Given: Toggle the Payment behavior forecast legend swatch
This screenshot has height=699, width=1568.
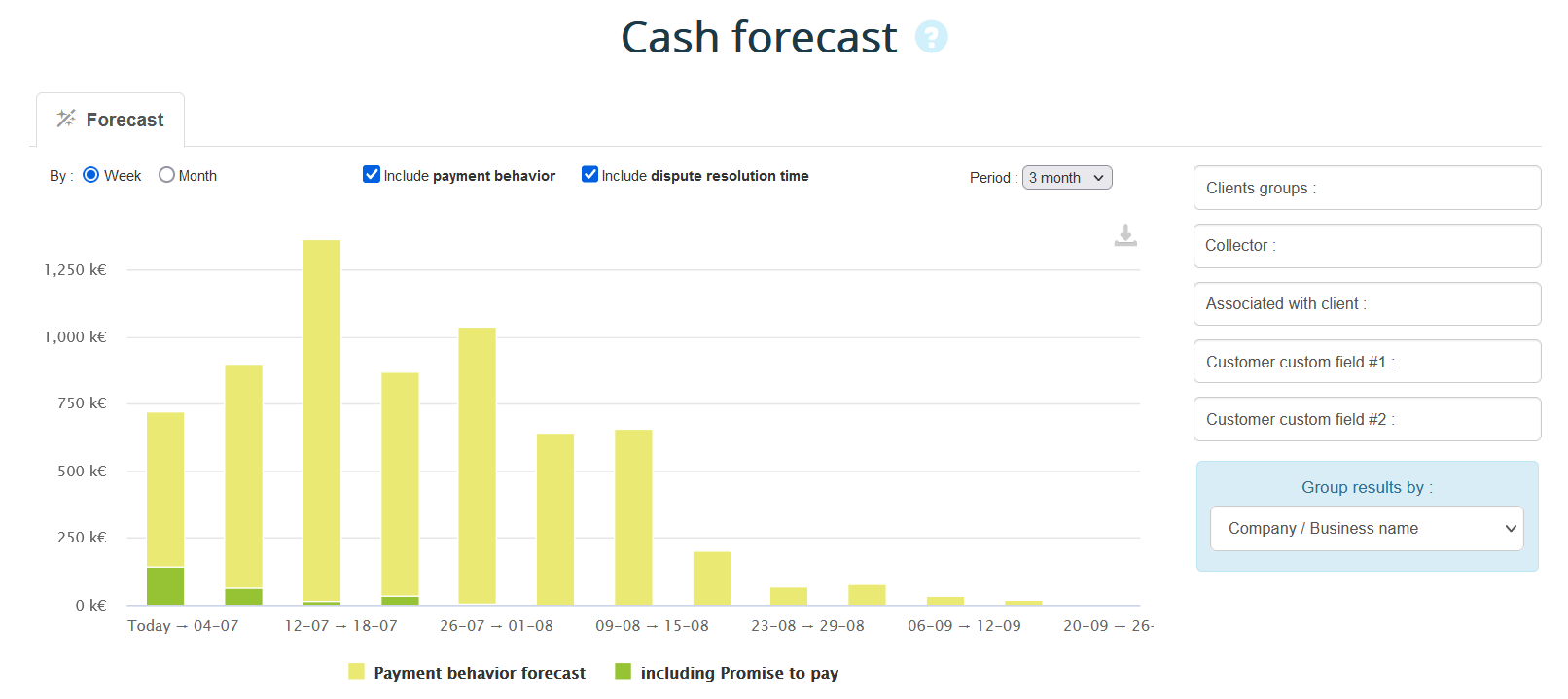Looking at the screenshot, I should pyautogui.click(x=357, y=672).
